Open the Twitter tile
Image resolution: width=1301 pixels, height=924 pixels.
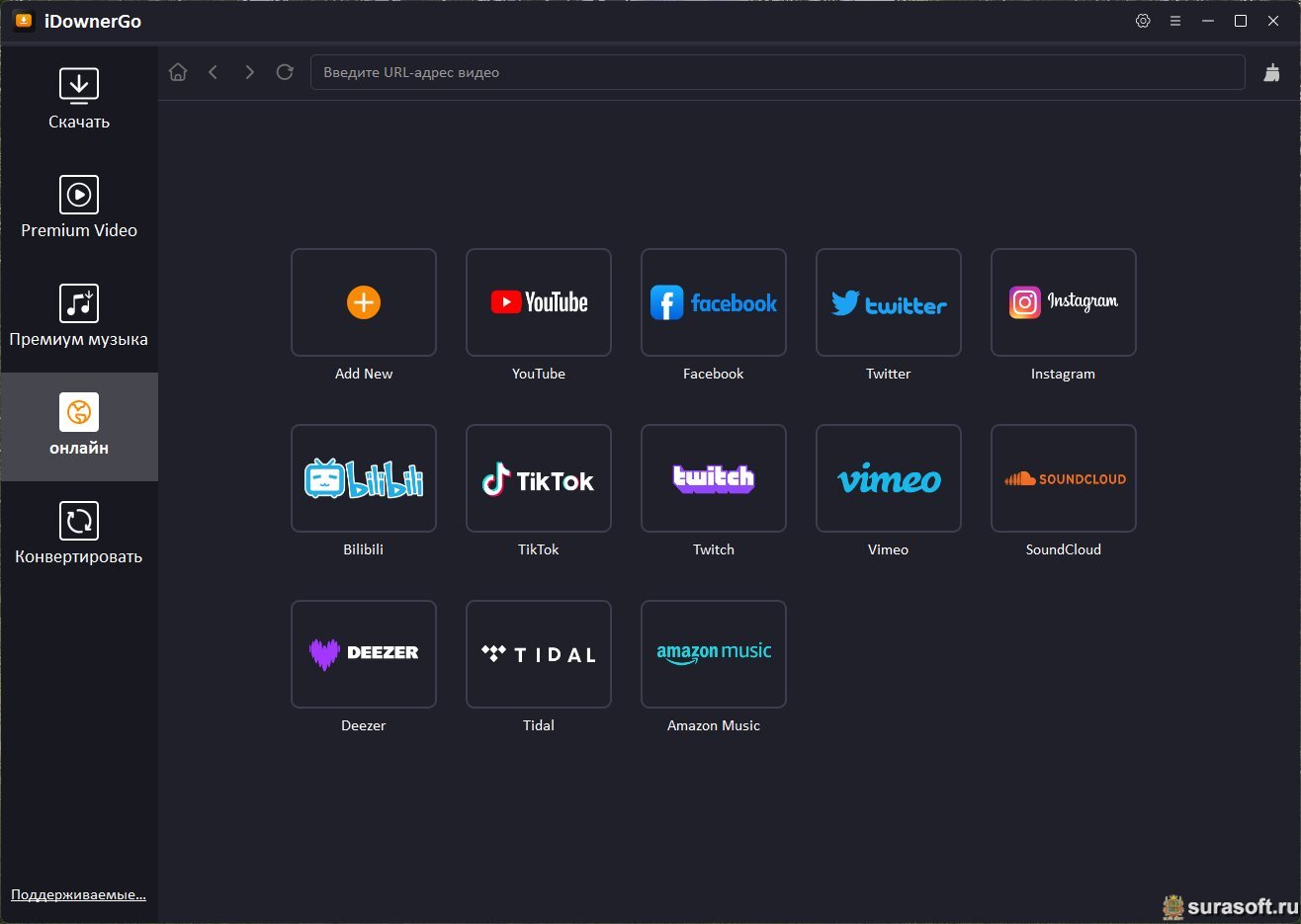[889, 302]
